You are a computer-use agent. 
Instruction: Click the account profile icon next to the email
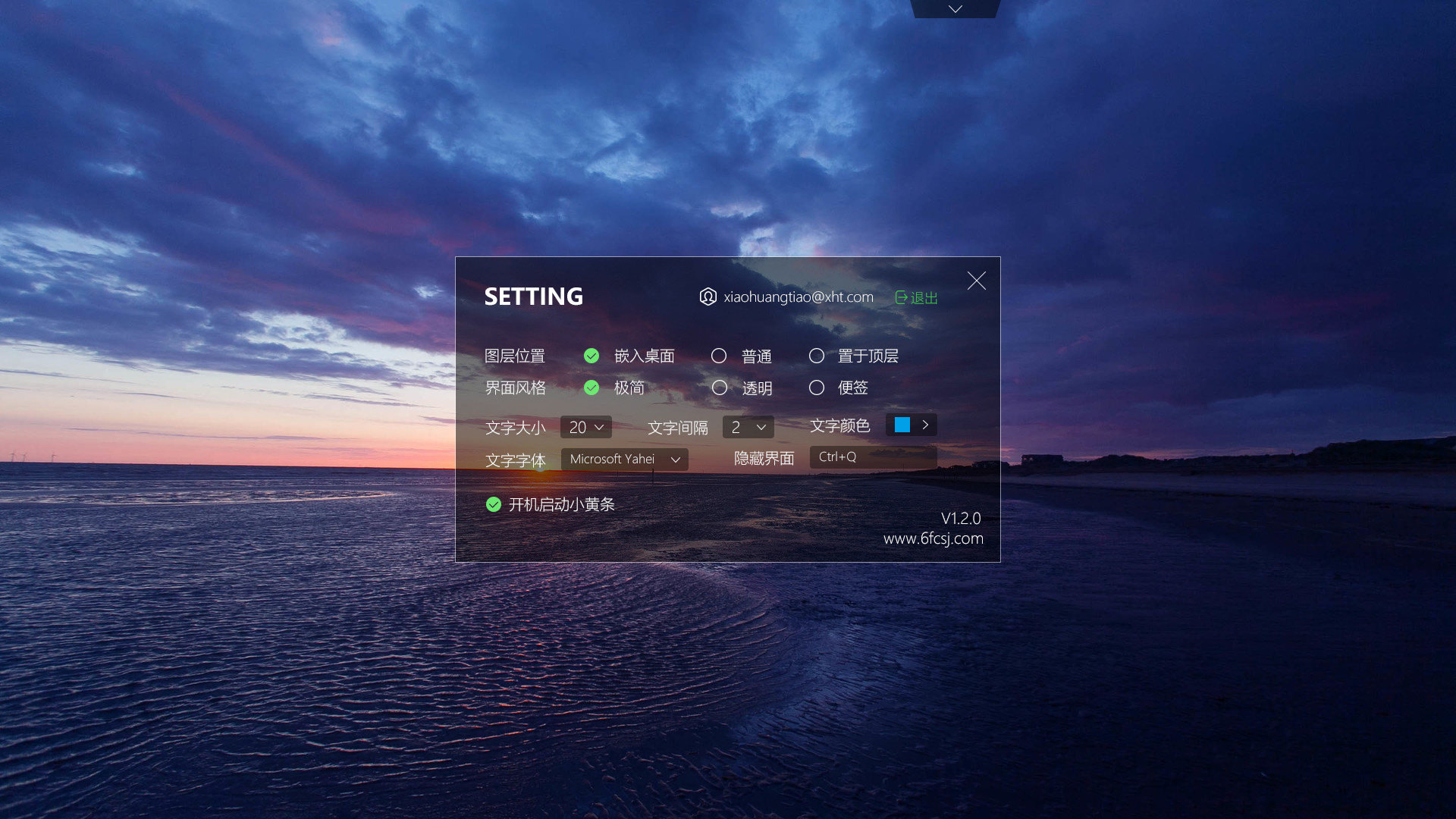tap(708, 297)
